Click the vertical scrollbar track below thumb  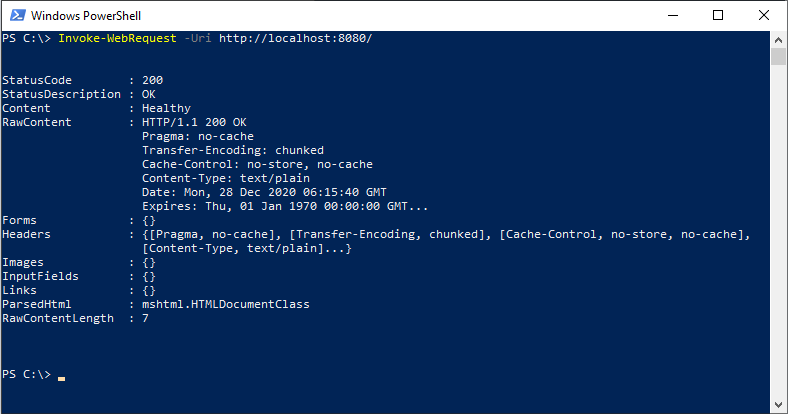pos(778,231)
